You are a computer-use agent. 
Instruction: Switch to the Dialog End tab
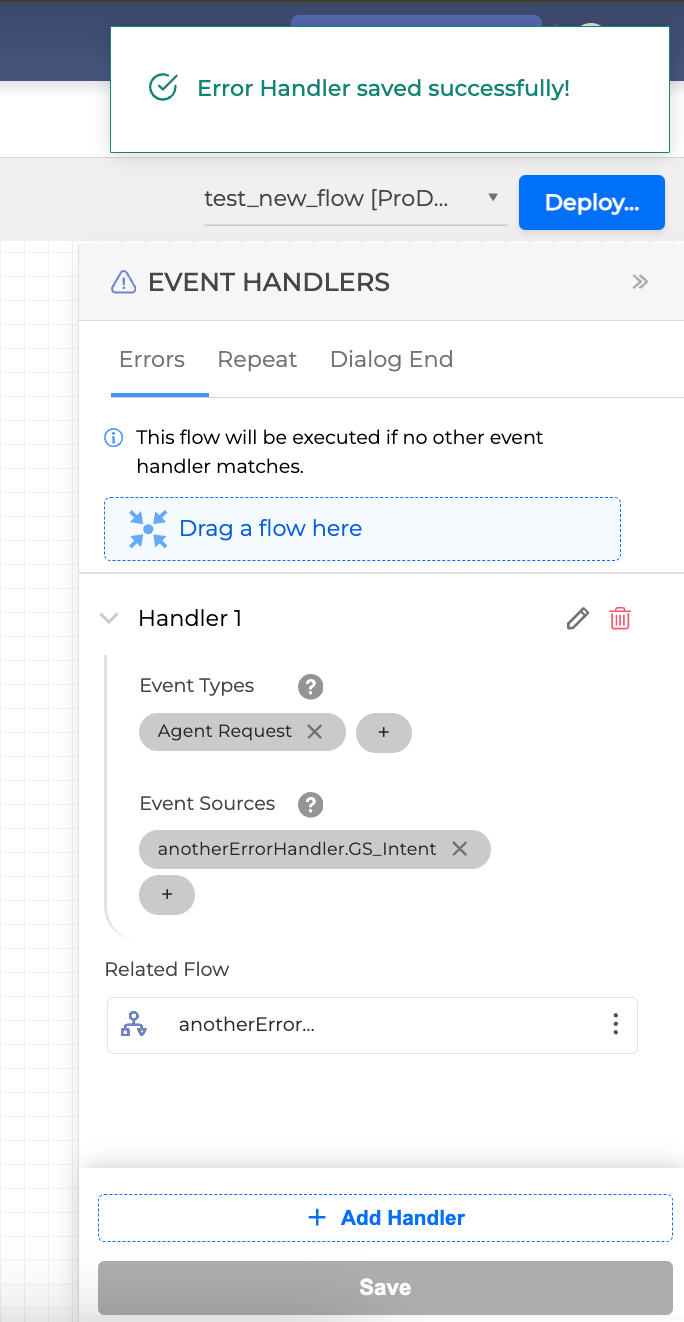tap(391, 360)
